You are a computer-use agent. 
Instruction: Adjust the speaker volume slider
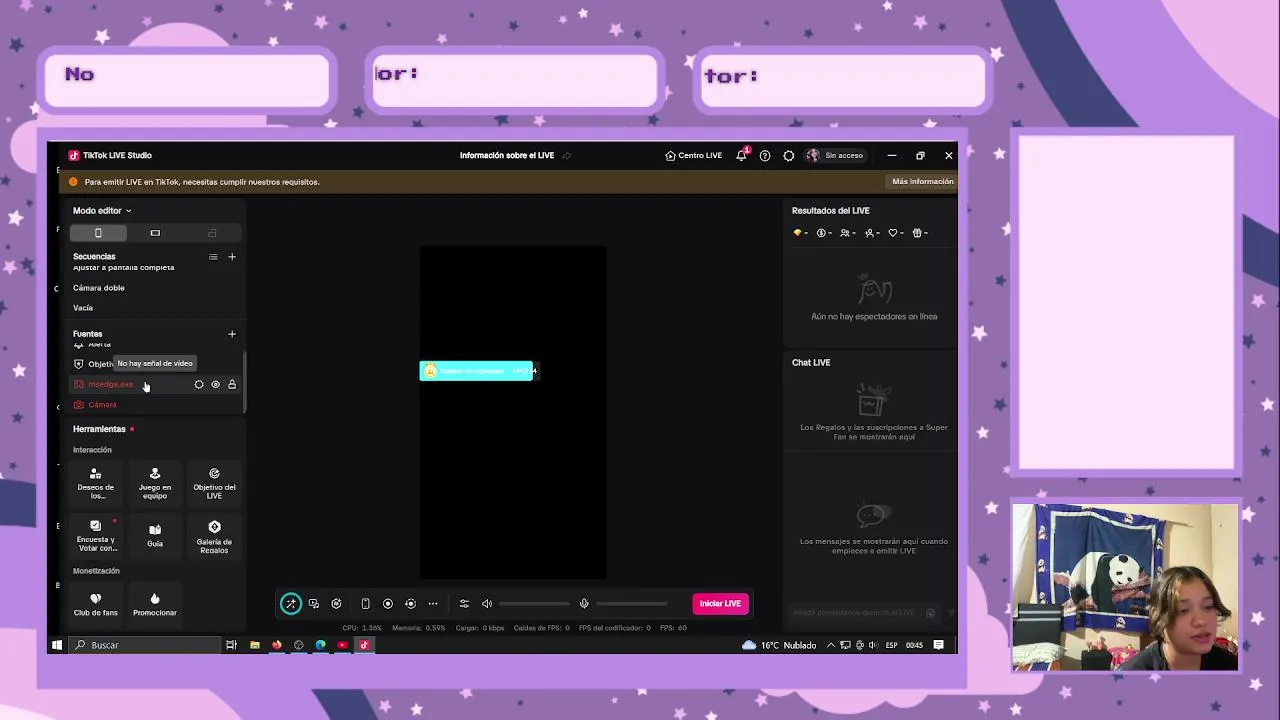pyautogui.click(x=534, y=604)
